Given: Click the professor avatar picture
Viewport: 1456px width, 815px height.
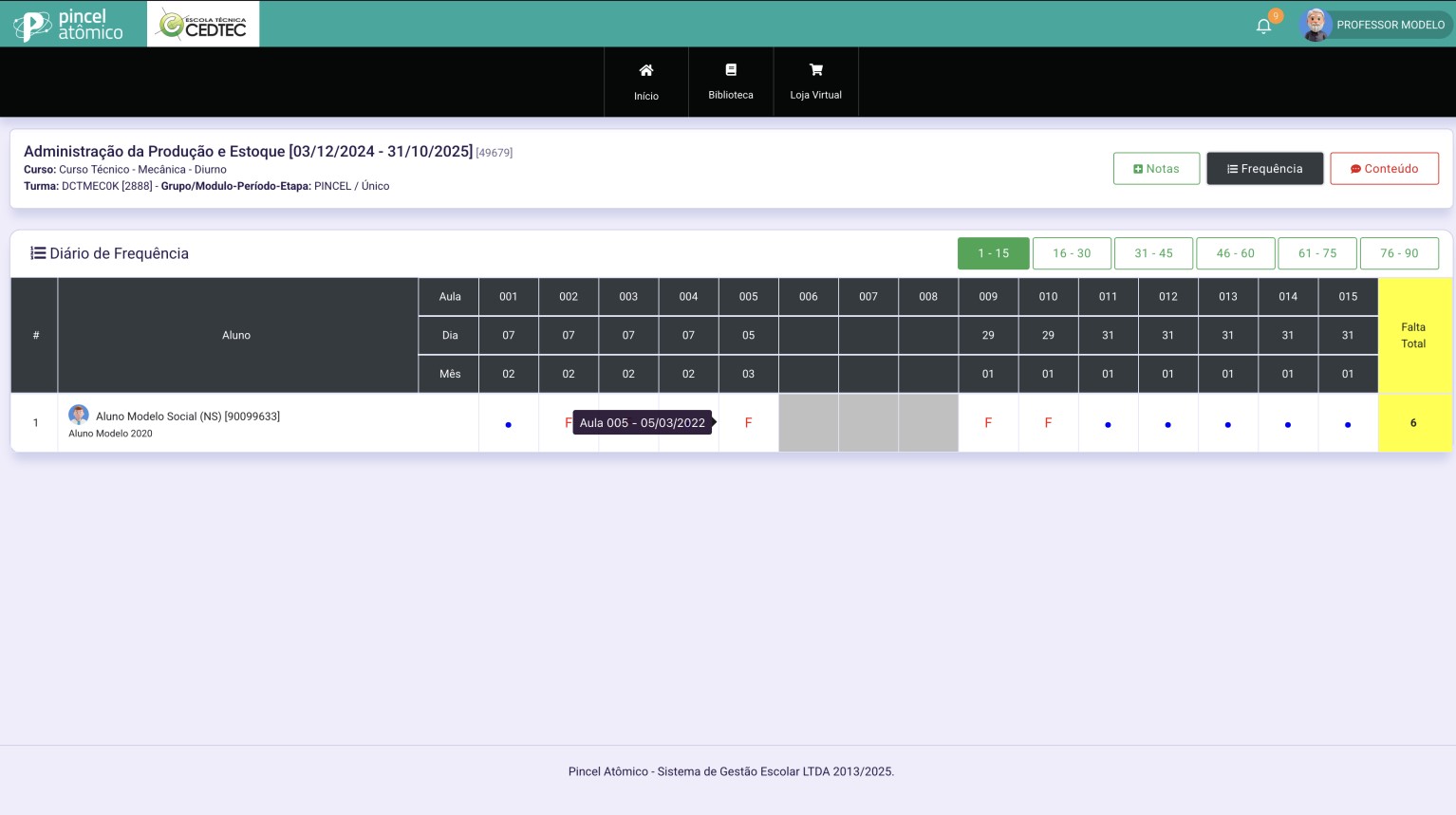Looking at the screenshot, I should [x=1315, y=25].
